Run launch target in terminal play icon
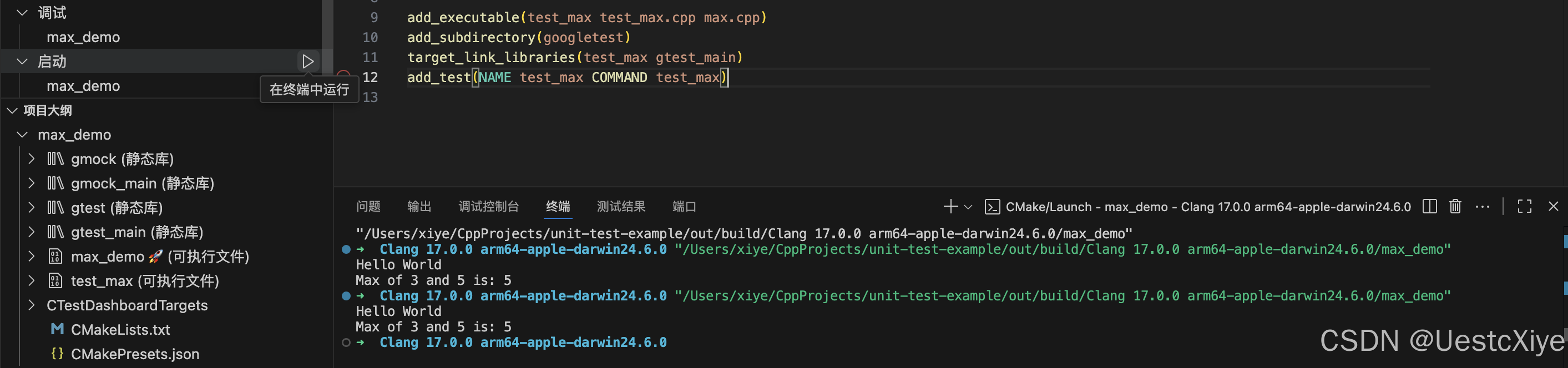The height and width of the screenshot is (368, 1568). click(307, 62)
